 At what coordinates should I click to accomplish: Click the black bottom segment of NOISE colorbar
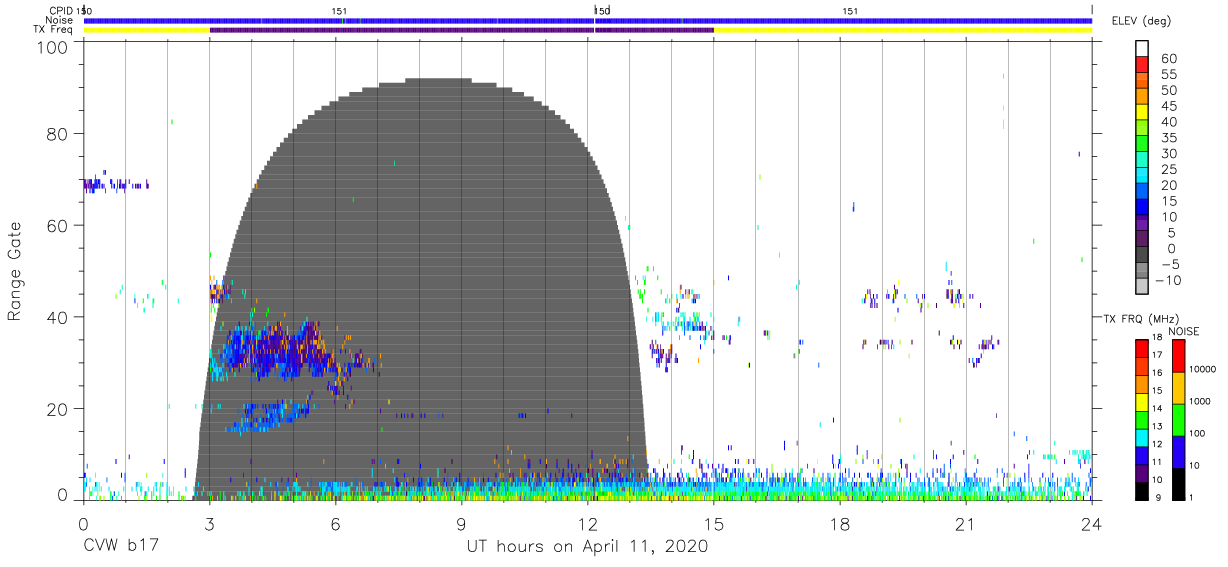click(1179, 483)
